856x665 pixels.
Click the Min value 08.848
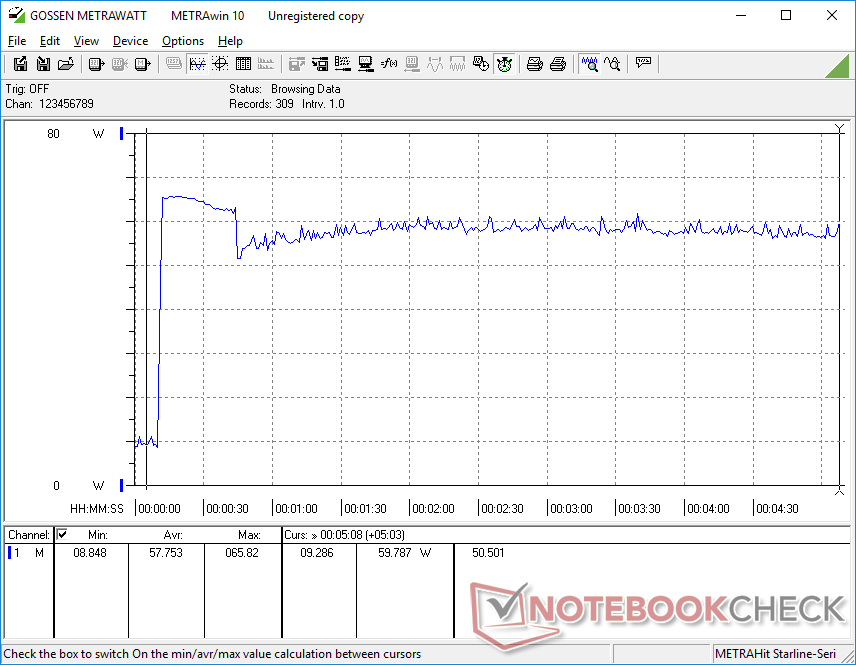[x=90, y=553]
